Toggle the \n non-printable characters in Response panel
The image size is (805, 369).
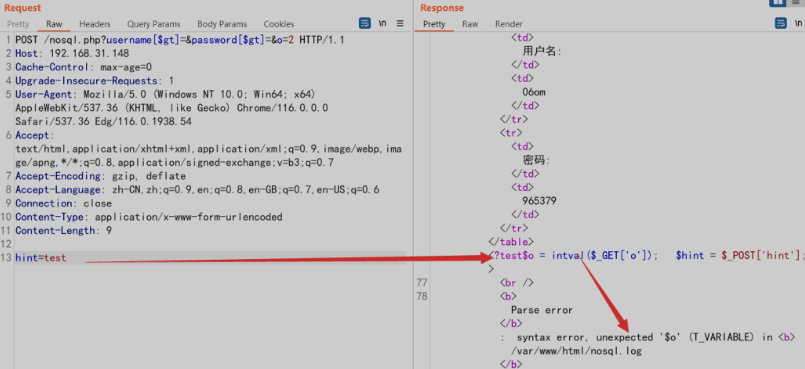[799, 23]
